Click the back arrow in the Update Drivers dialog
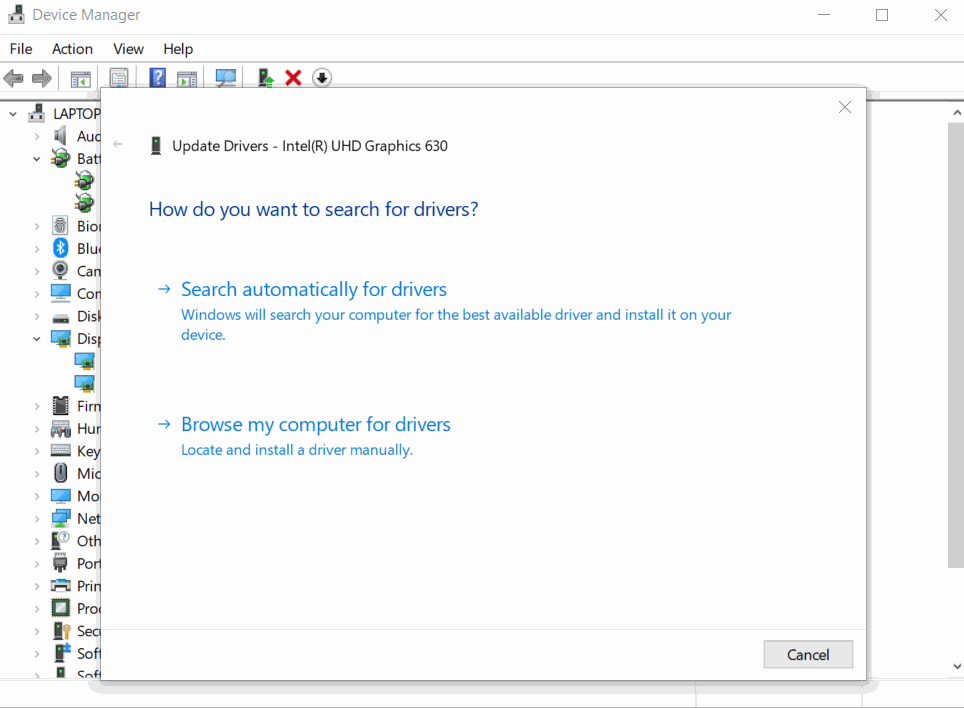Image resolution: width=964 pixels, height=708 pixels. 120,144
